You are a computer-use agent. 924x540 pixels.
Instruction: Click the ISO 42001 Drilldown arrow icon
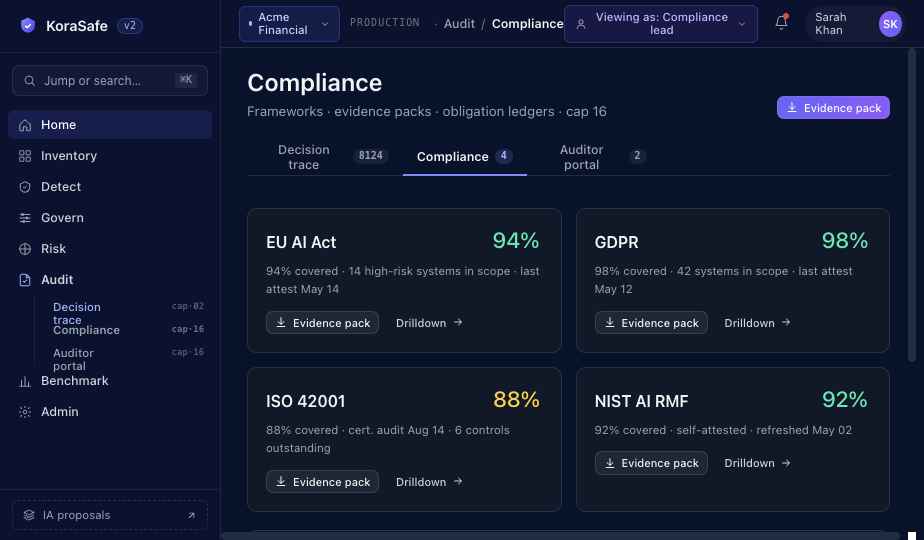458,482
